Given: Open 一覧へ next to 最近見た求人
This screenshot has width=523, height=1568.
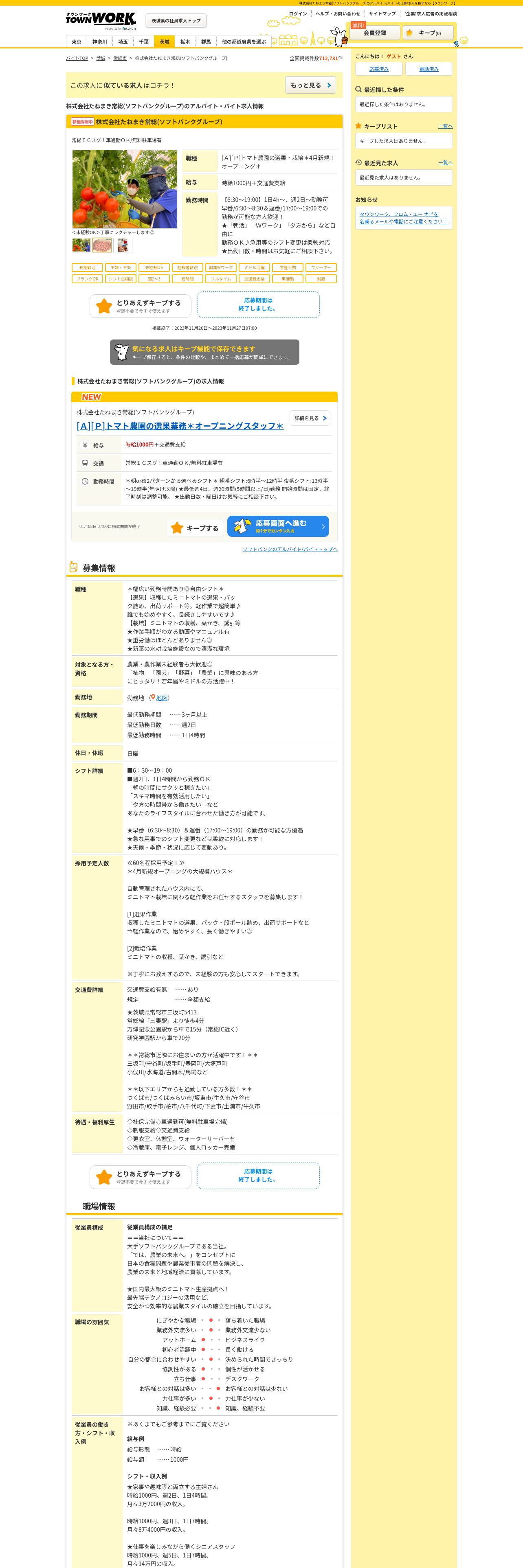Looking at the screenshot, I should click(x=446, y=162).
